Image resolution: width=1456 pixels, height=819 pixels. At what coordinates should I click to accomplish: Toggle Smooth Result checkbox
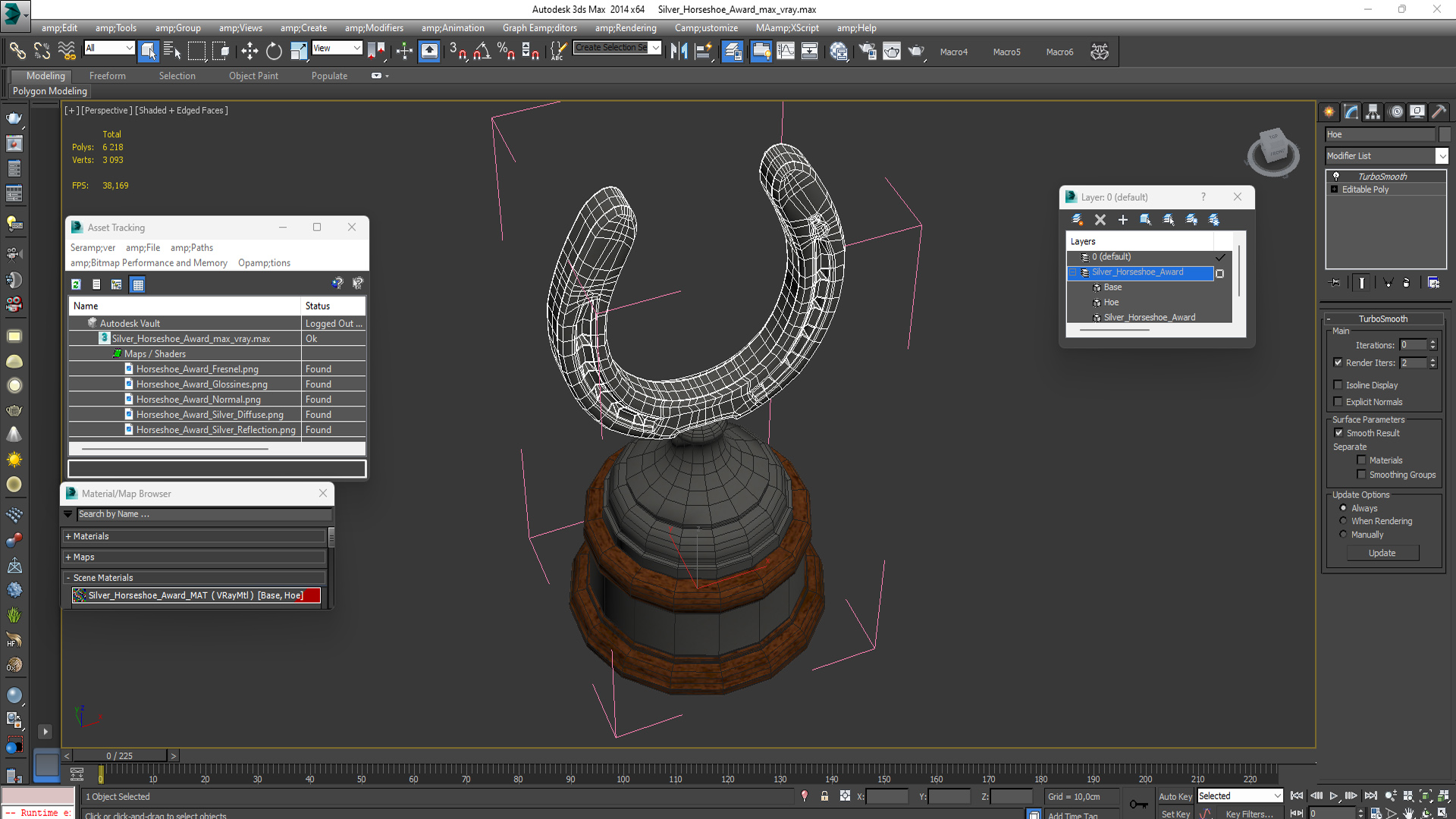[x=1338, y=433]
